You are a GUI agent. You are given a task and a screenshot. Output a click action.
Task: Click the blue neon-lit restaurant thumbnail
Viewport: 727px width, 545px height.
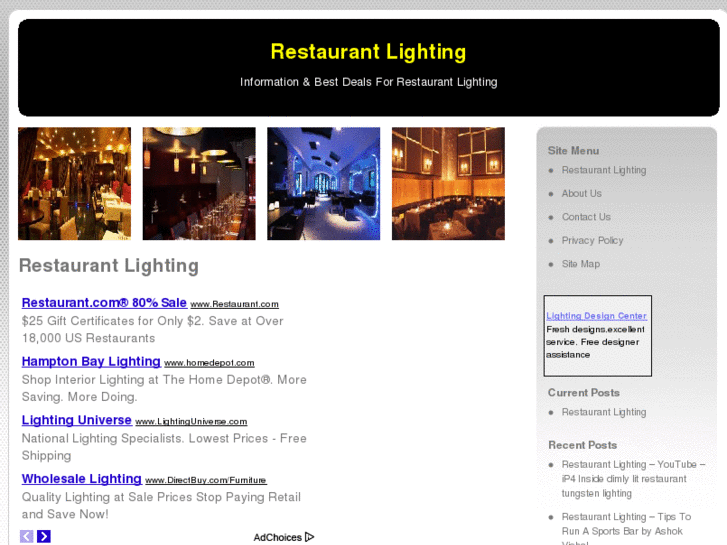(324, 184)
